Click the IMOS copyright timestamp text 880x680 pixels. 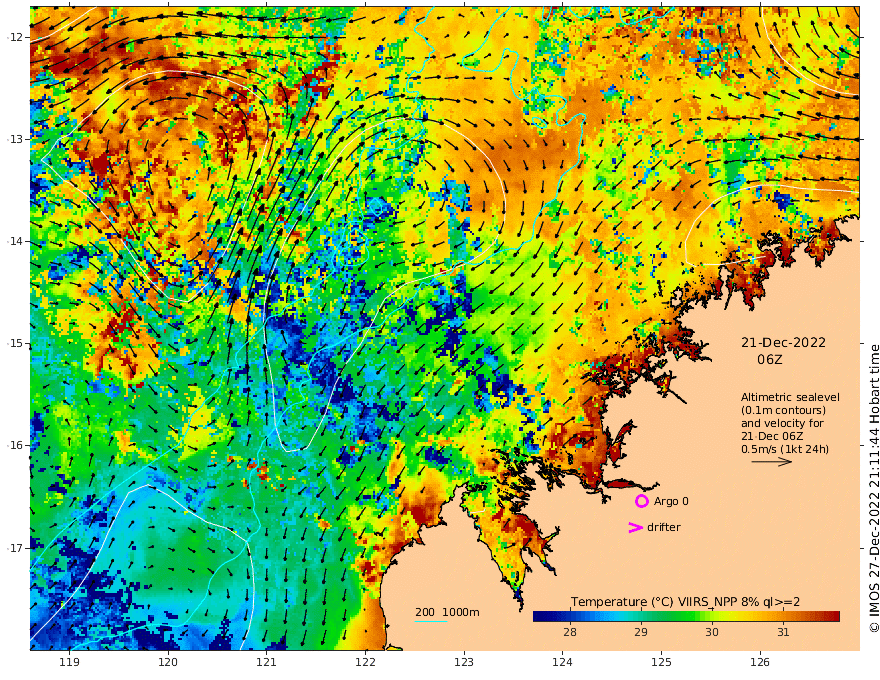point(874,488)
